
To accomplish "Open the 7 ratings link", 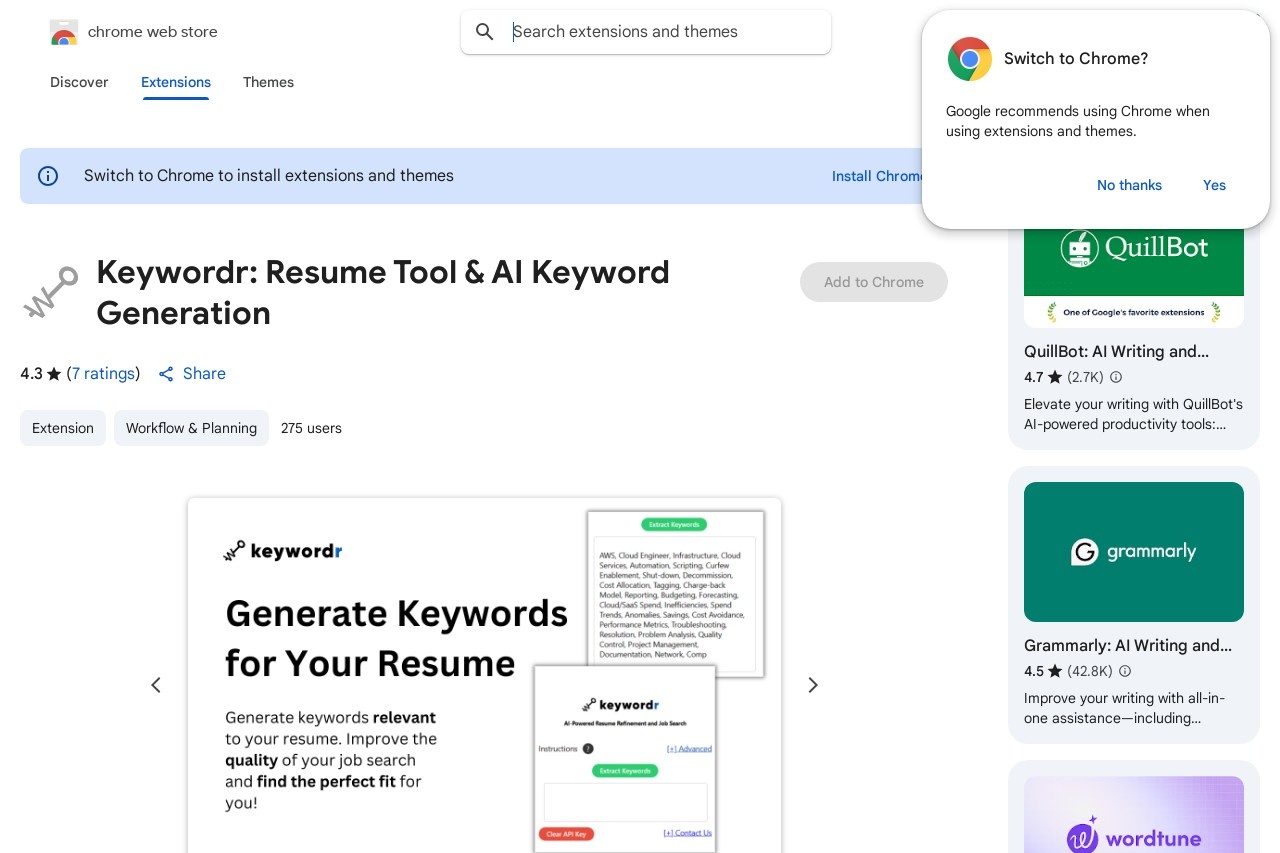I will click(x=104, y=374).
